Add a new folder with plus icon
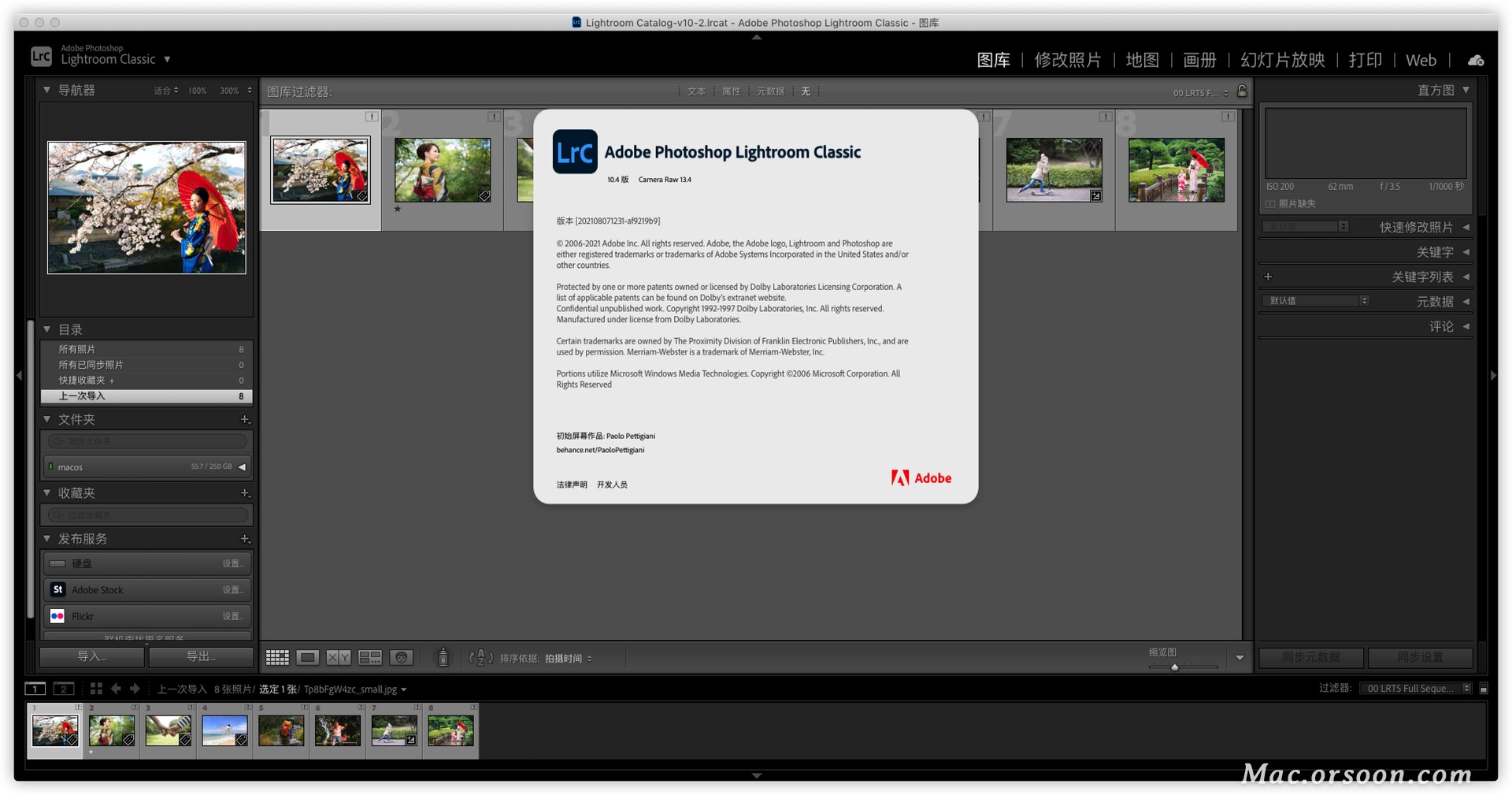 click(245, 419)
